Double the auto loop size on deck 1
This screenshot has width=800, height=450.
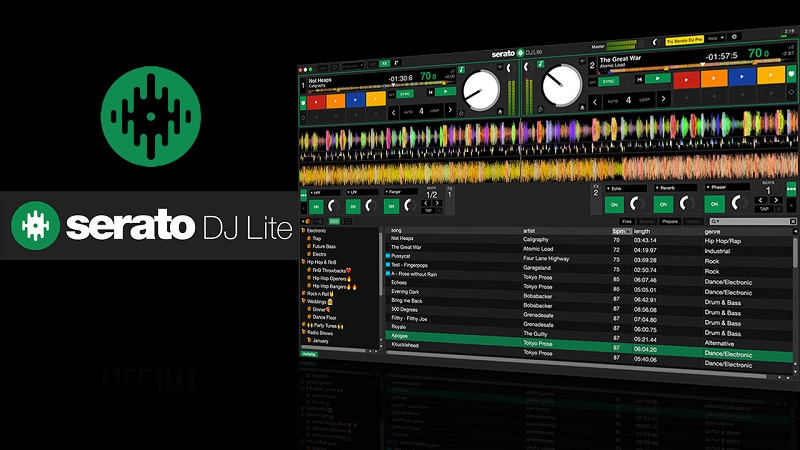click(449, 110)
